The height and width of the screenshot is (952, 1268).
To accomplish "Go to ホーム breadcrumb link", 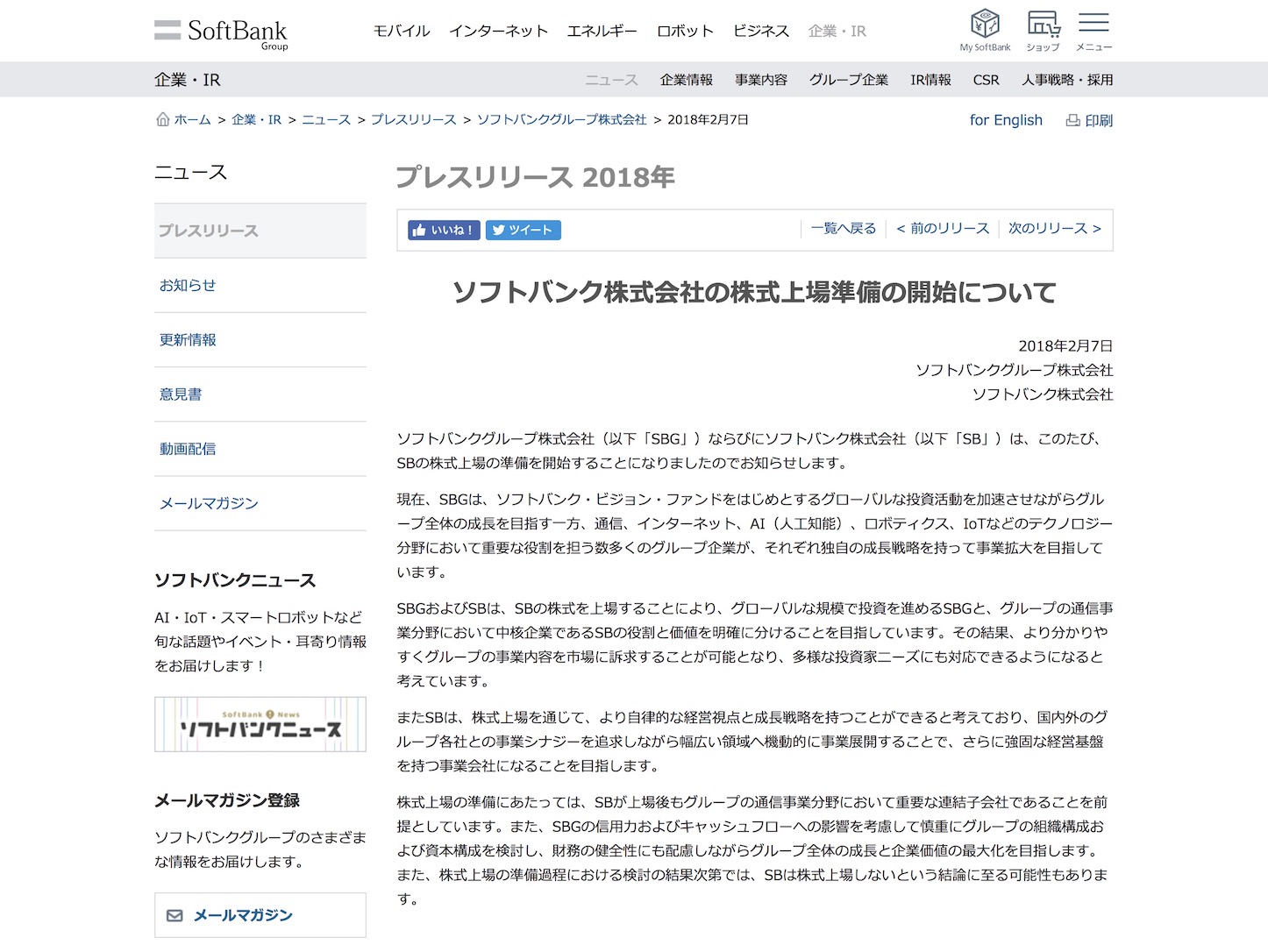I will (192, 119).
